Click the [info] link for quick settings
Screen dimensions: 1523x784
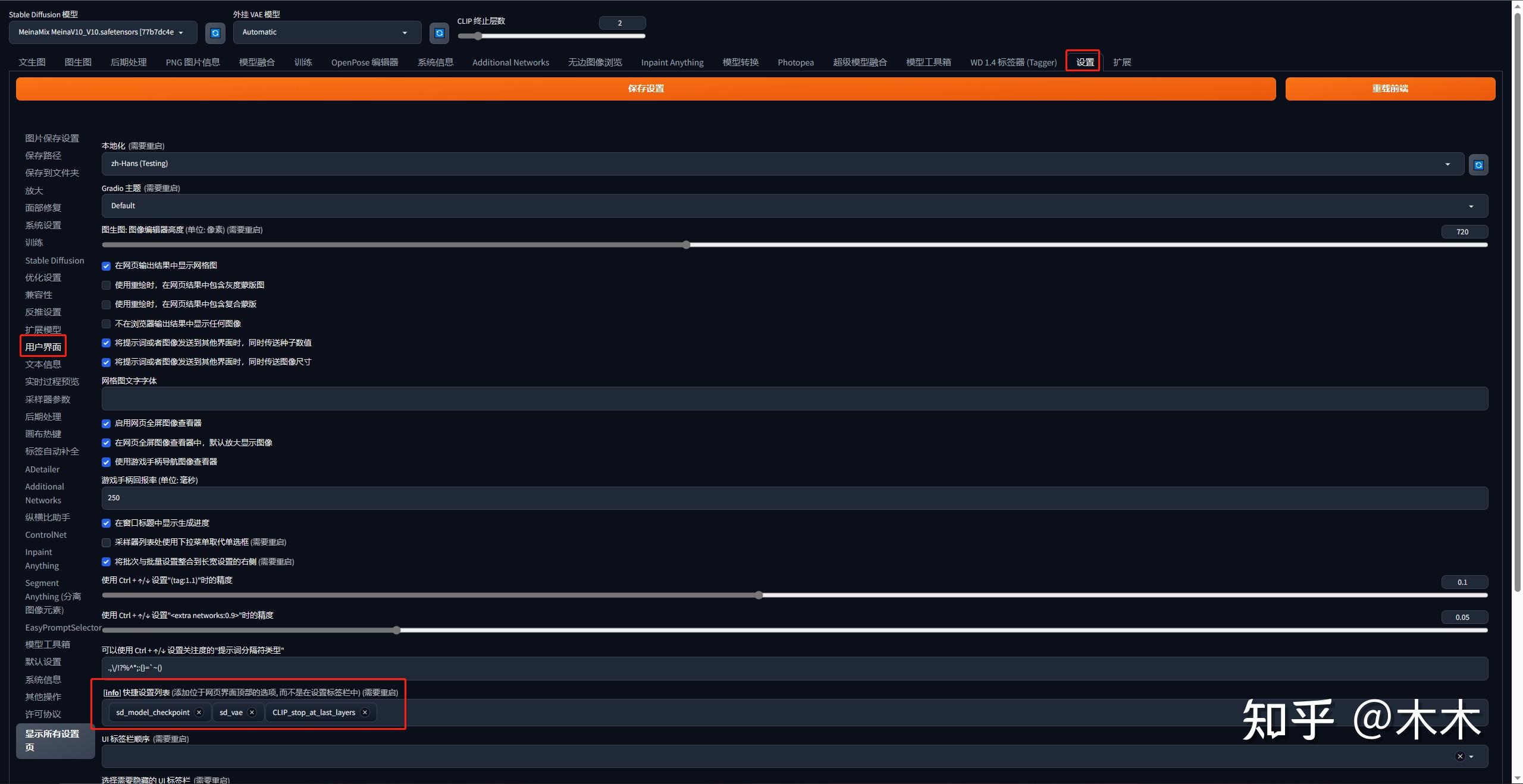[x=112, y=692]
